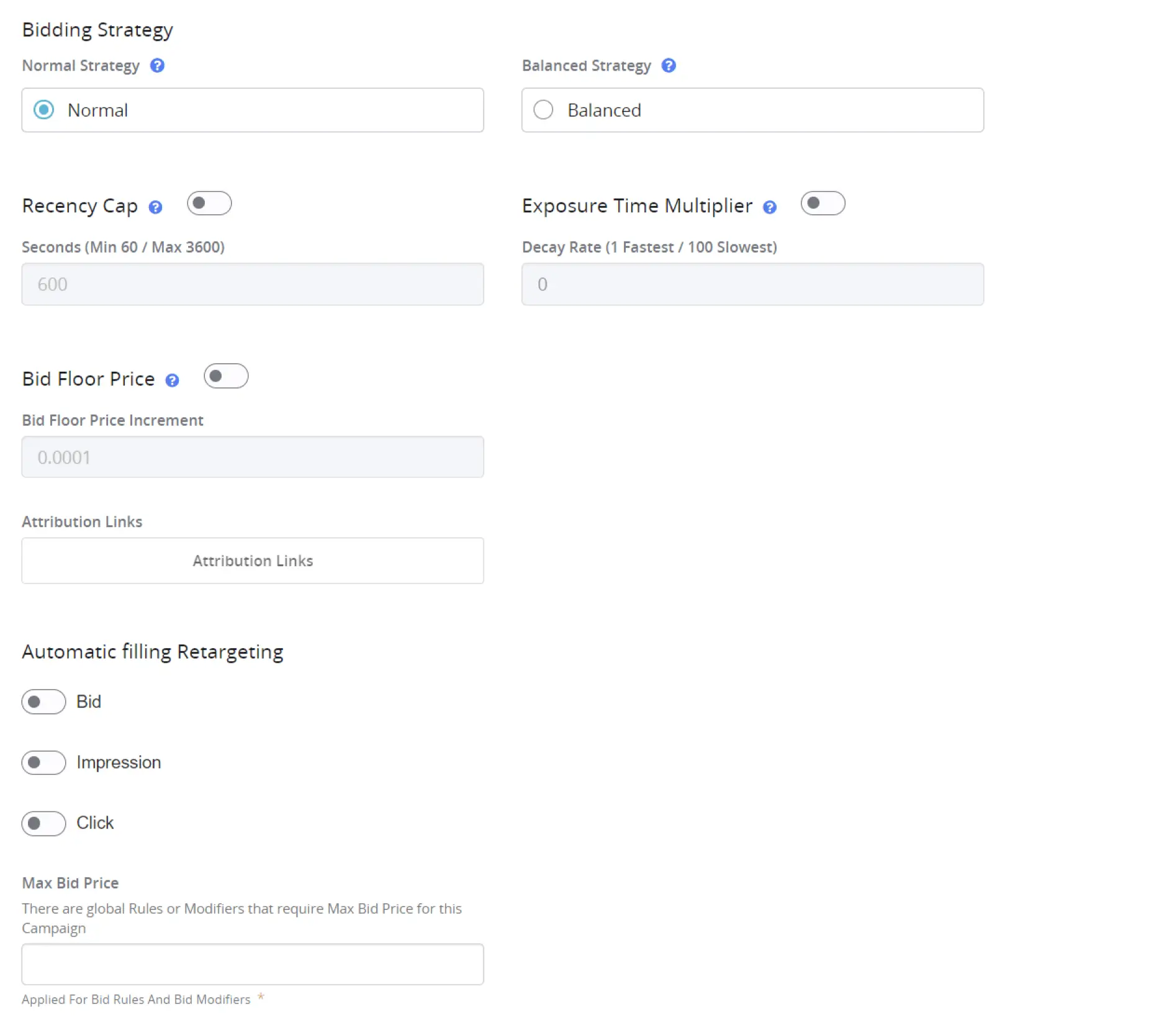Switch on the Click retargeting toggle
This screenshot has width=1151, height=1036.
[43, 823]
